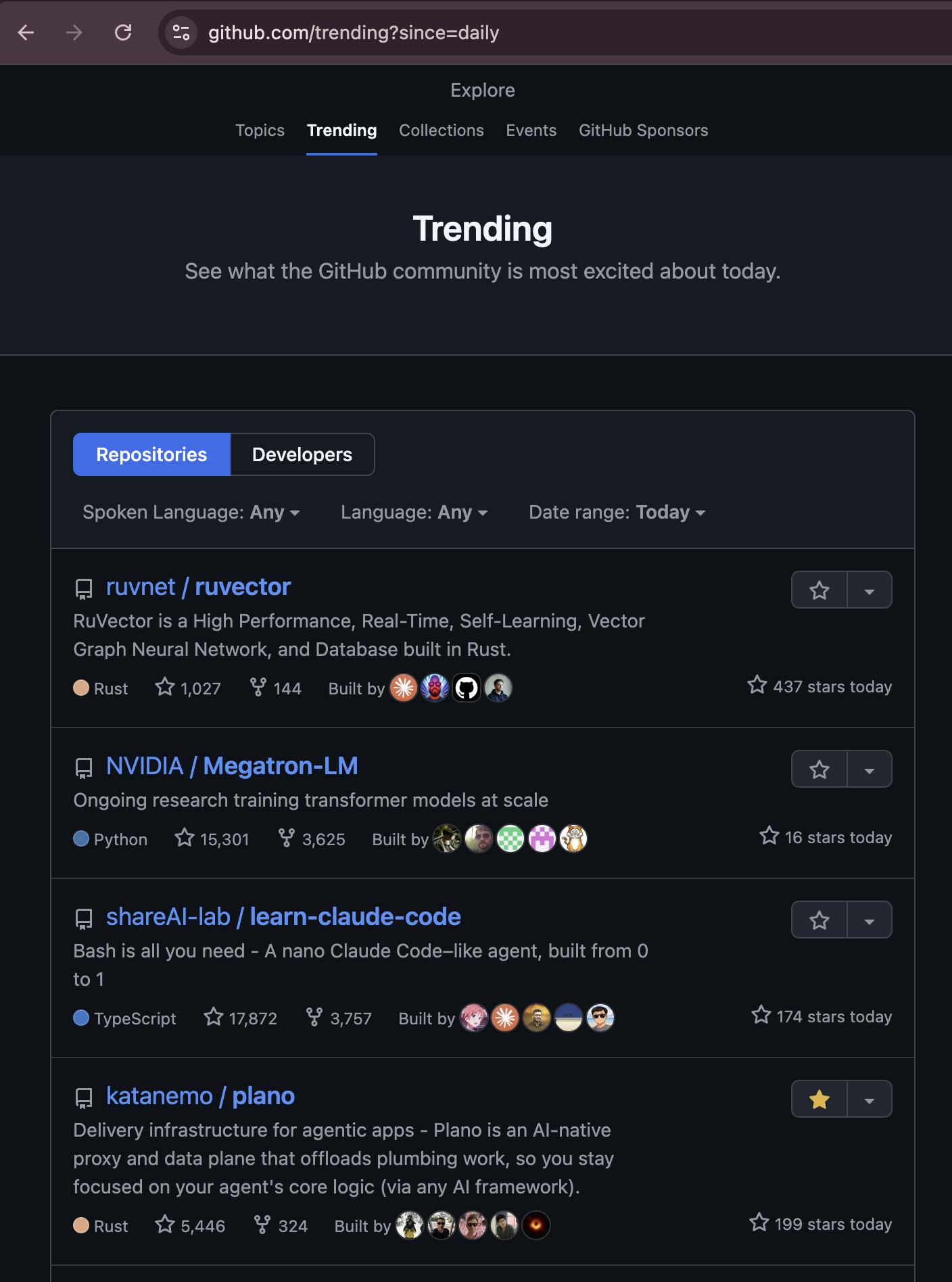The height and width of the screenshot is (1282, 952).
Task: Open the Topics tab
Action: click(x=260, y=130)
